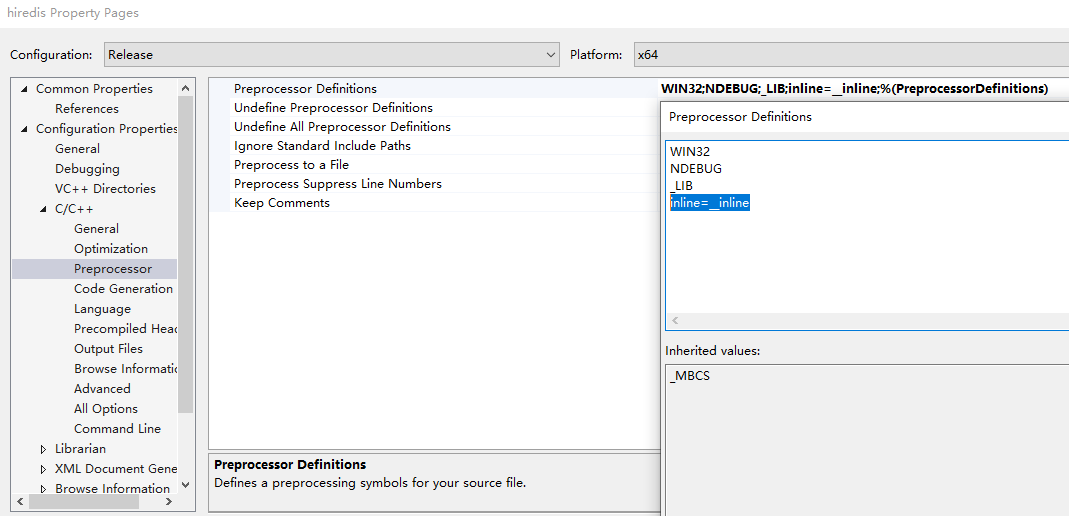
Task: Click the _MBCS inherited value
Action: pyautogui.click(x=690, y=376)
